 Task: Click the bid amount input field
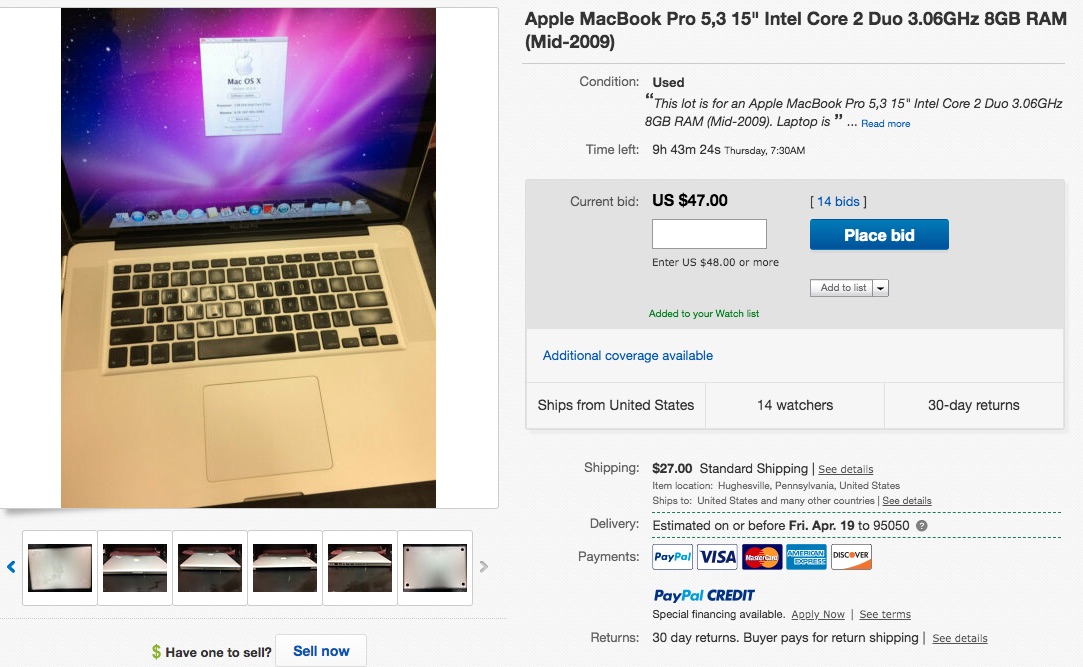(x=709, y=234)
